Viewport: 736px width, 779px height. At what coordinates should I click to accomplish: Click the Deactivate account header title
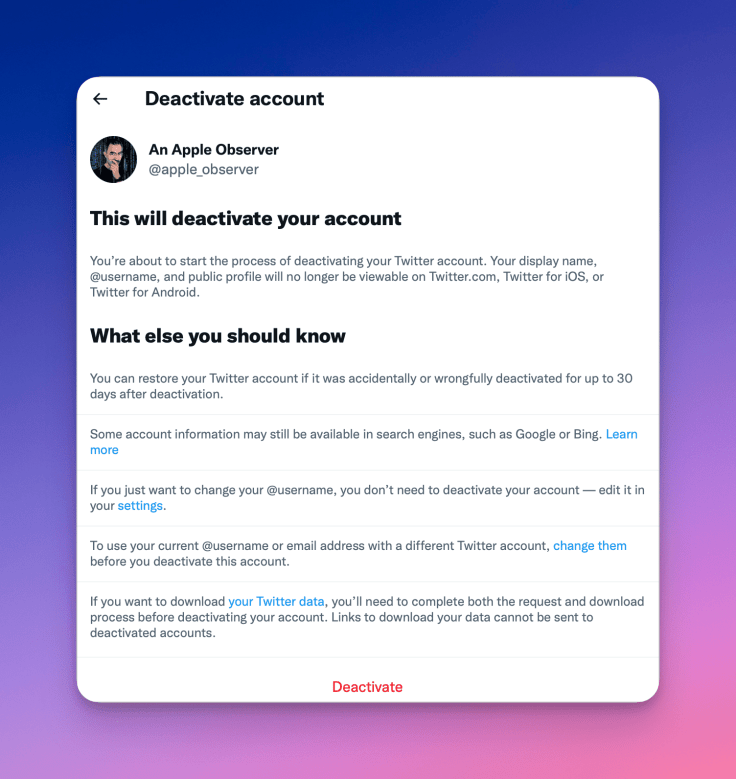click(x=235, y=99)
